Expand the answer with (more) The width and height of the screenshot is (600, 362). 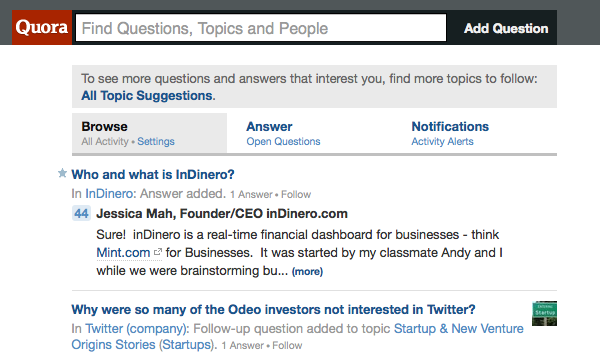point(307,271)
